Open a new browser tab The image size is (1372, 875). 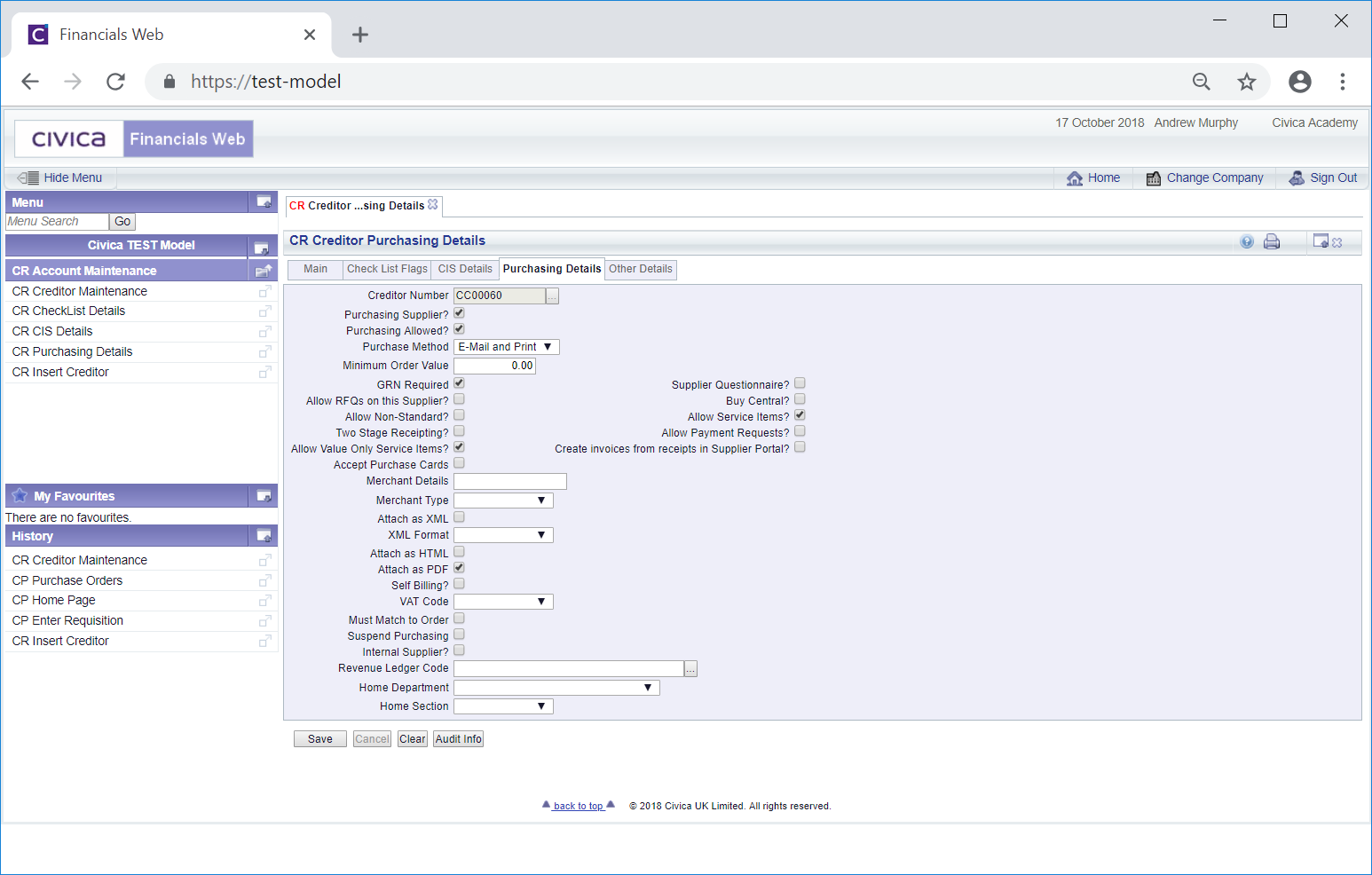click(359, 35)
